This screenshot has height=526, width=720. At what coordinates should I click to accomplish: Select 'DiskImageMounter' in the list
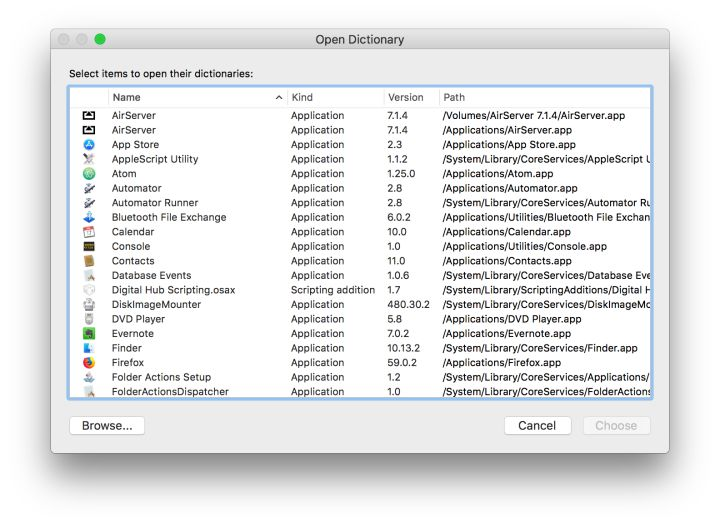point(157,305)
